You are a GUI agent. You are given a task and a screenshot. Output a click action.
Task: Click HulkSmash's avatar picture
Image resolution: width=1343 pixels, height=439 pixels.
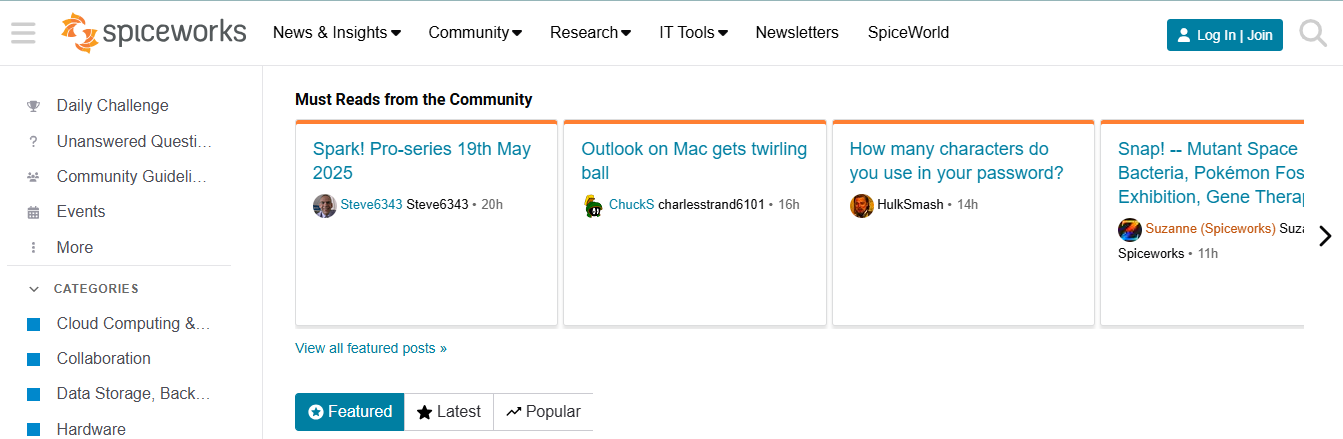pos(862,205)
